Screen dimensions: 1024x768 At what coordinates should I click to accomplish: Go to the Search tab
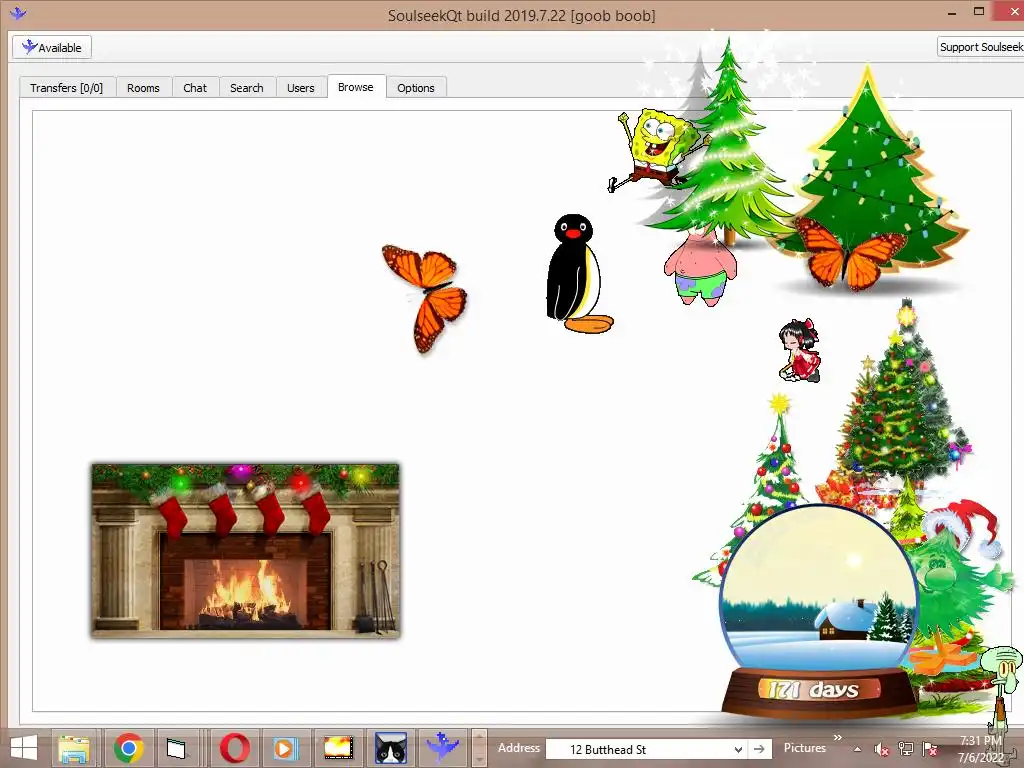coord(247,88)
